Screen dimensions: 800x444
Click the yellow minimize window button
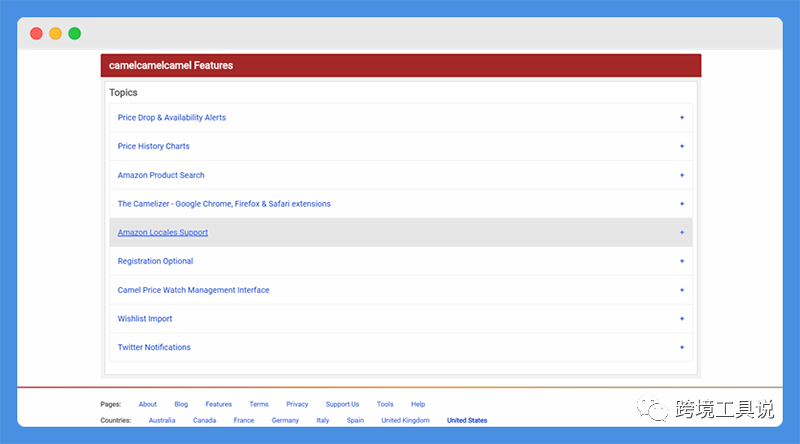pos(56,34)
